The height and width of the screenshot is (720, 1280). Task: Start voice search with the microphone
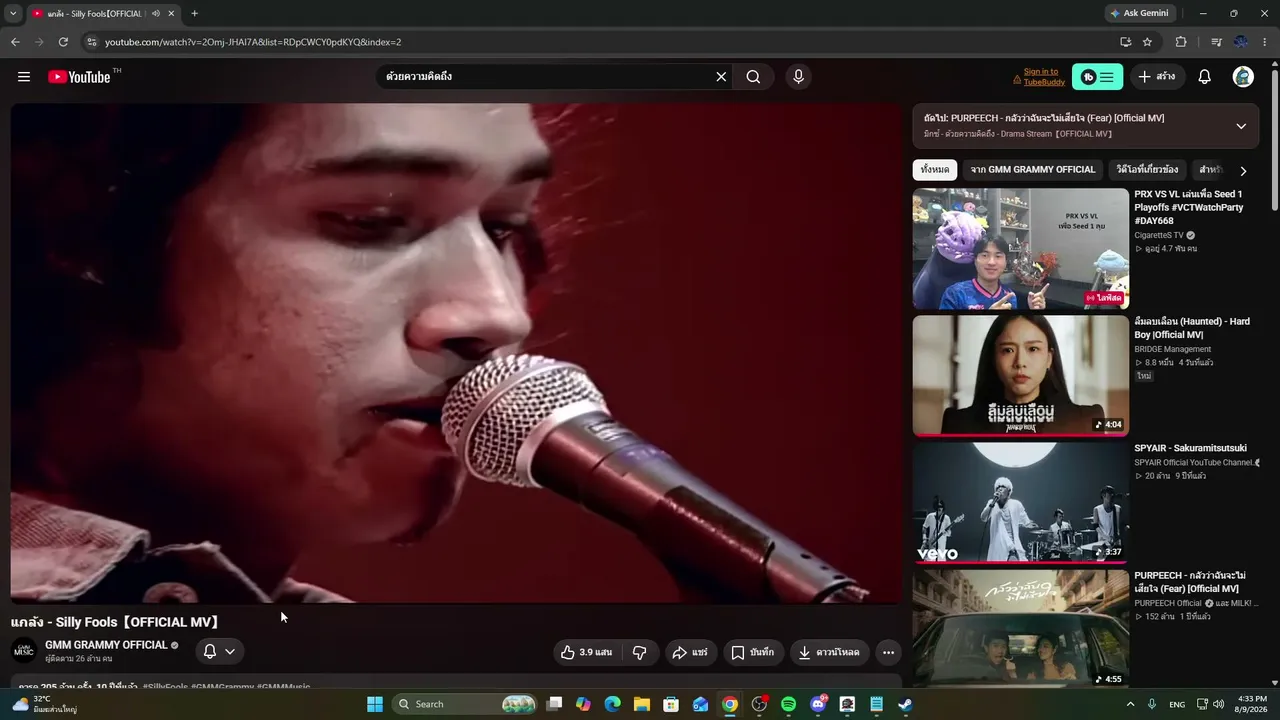coord(798,77)
